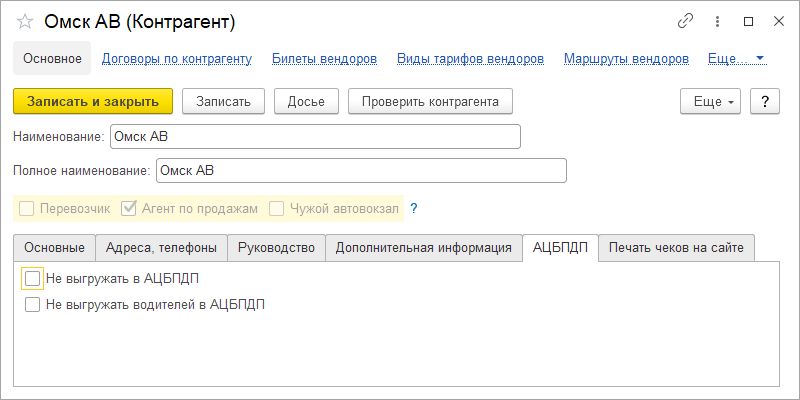Screen dimensions: 800x400
Task: Click the question mark help button
Action: pyautogui.click(x=764, y=101)
